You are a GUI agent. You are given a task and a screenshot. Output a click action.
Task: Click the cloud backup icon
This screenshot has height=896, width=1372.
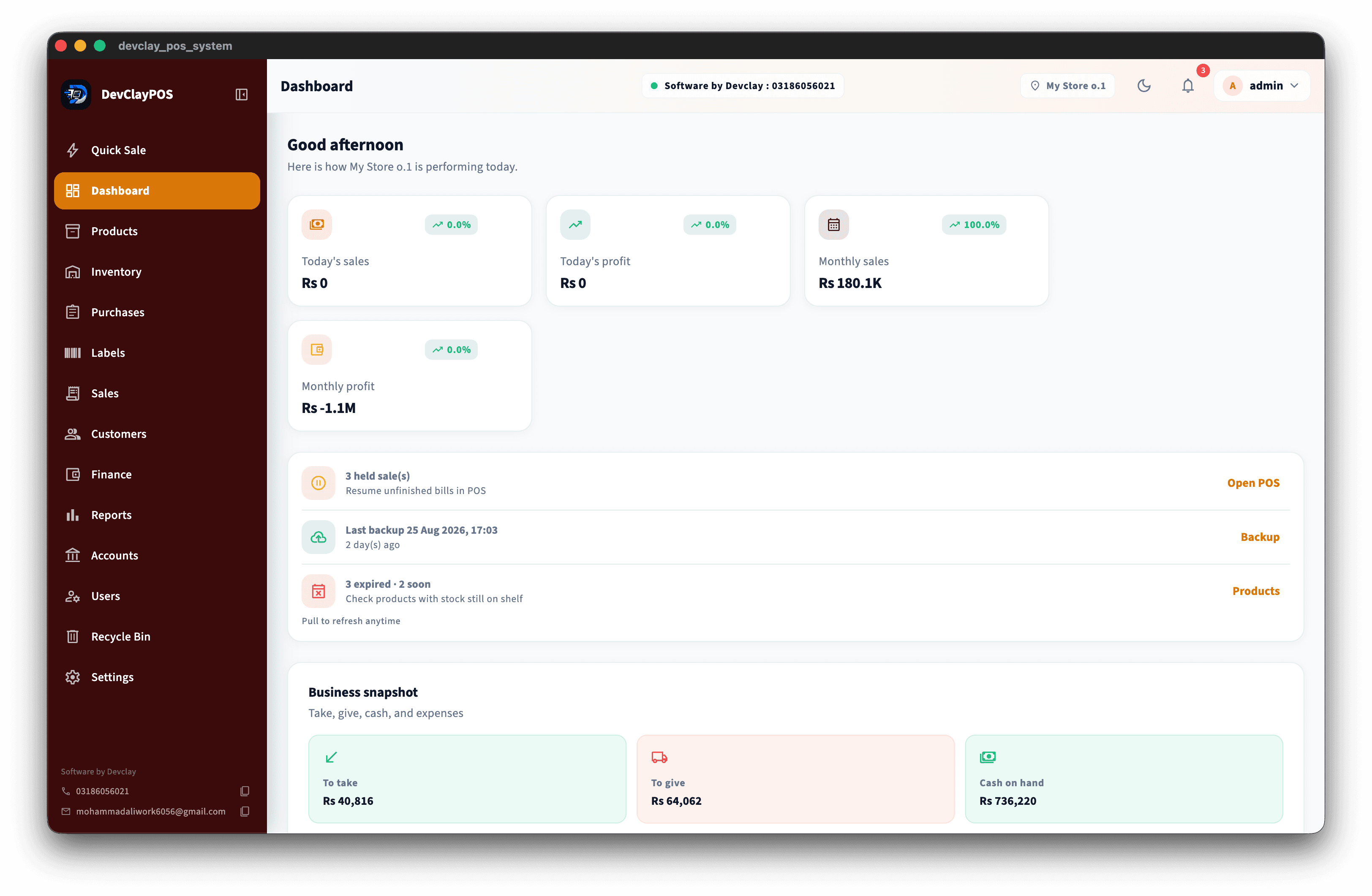318,537
